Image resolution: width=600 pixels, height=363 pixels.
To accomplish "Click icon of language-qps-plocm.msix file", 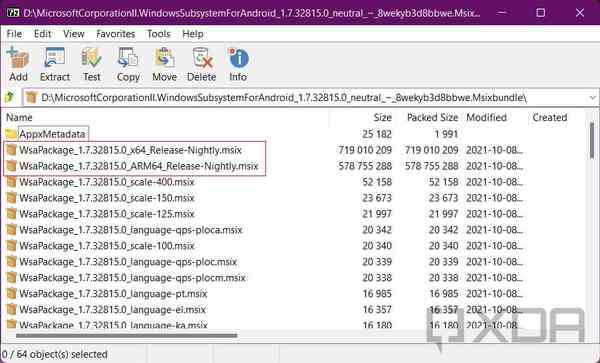I will tap(12, 278).
